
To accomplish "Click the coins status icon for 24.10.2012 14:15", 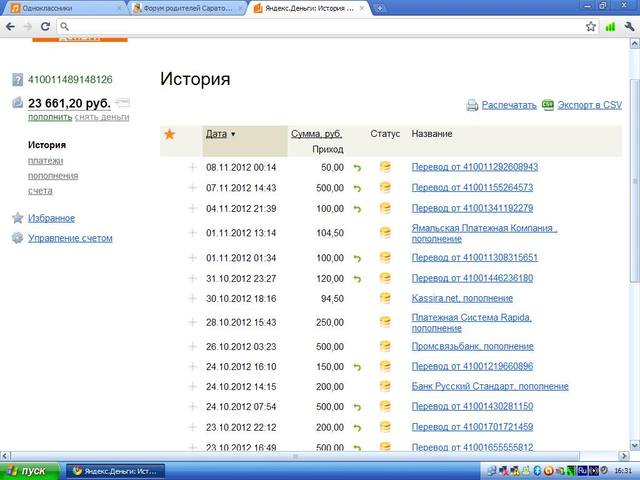I will pos(385,386).
